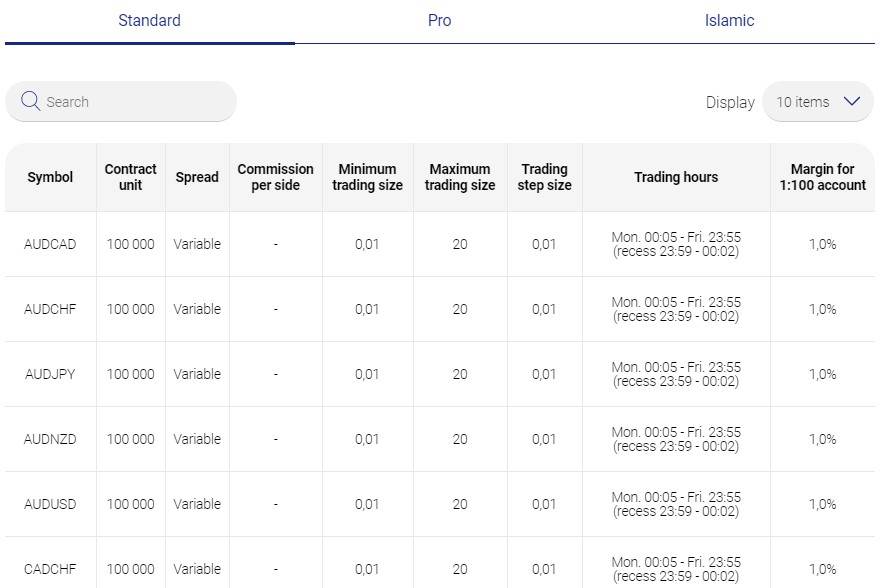Click the Symbol column header

click(50, 177)
